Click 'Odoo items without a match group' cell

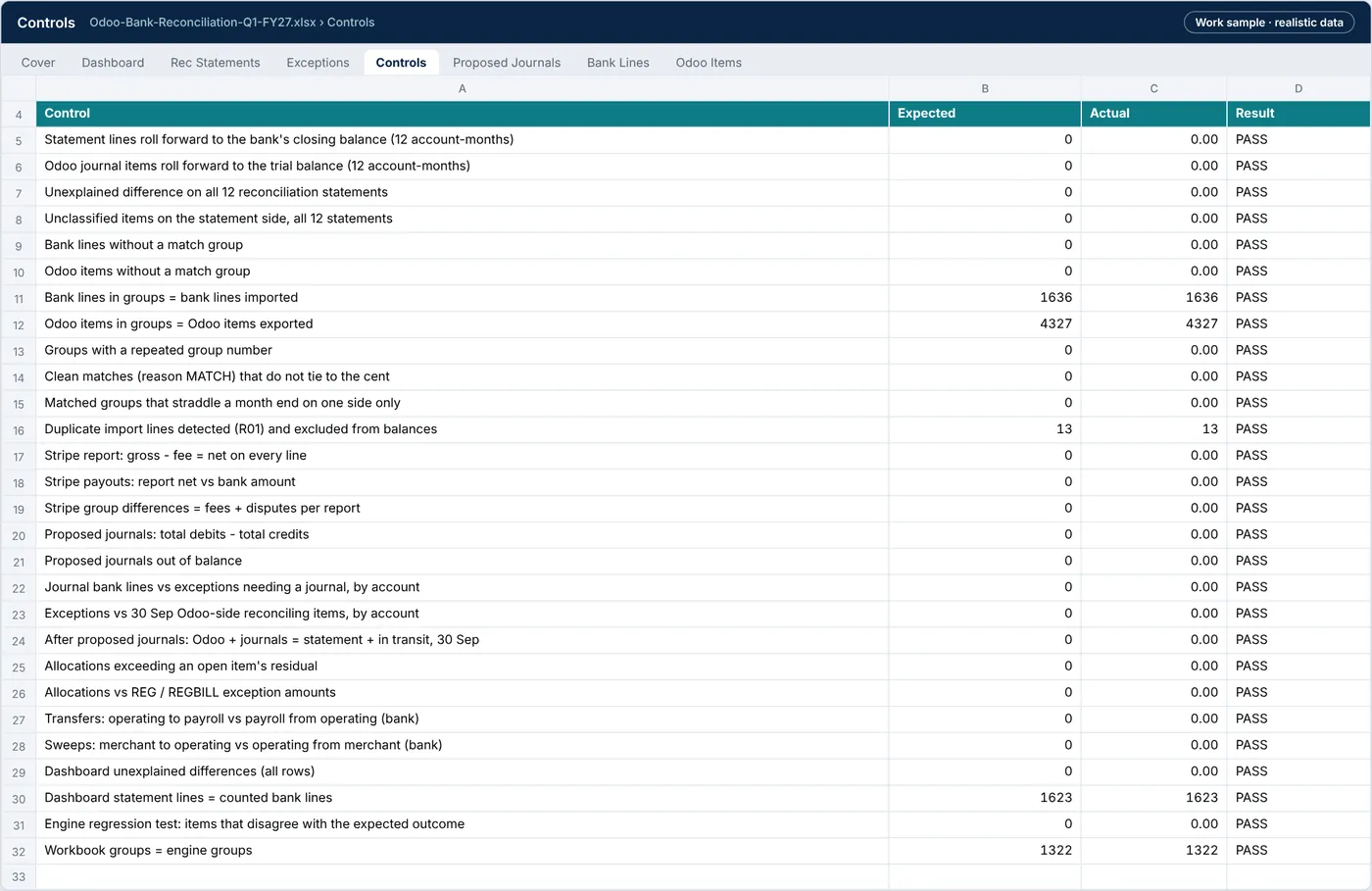(x=463, y=272)
